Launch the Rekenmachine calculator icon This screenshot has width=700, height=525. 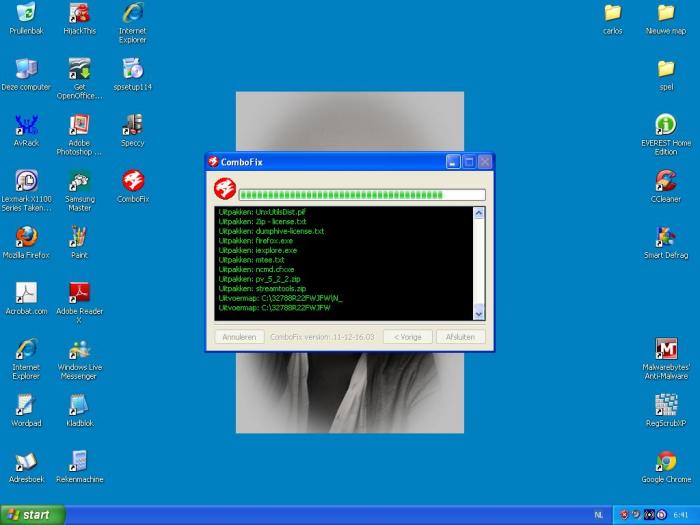(79, 467)
